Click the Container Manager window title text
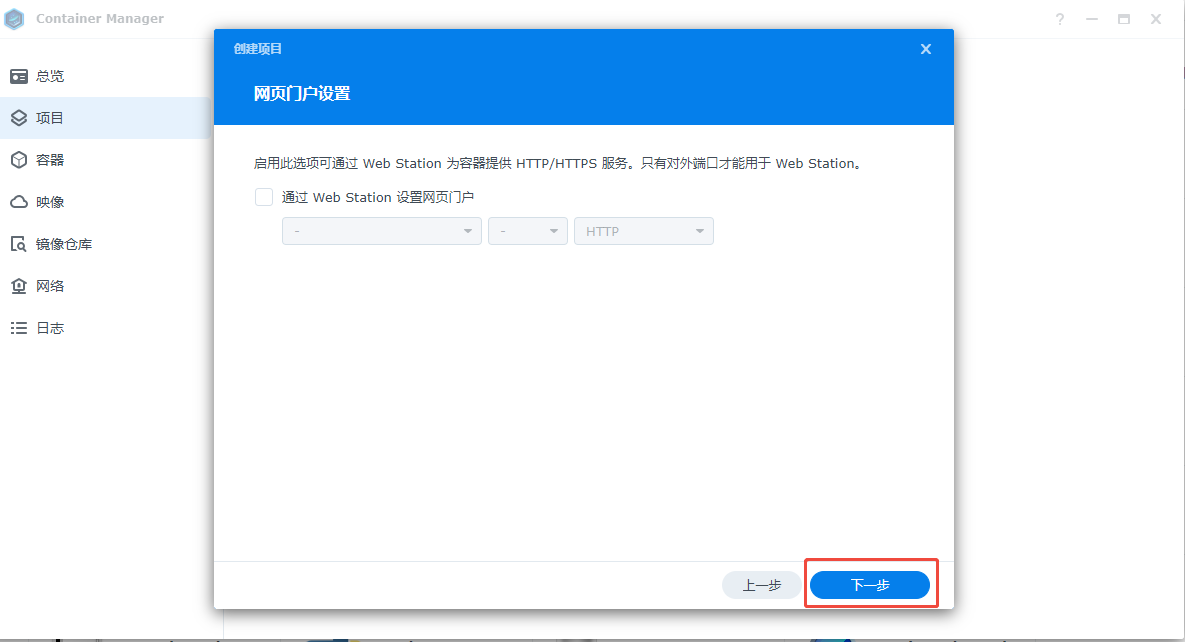Image resolution: width=1185 pixels, height=642 pixels. (100, 19)
